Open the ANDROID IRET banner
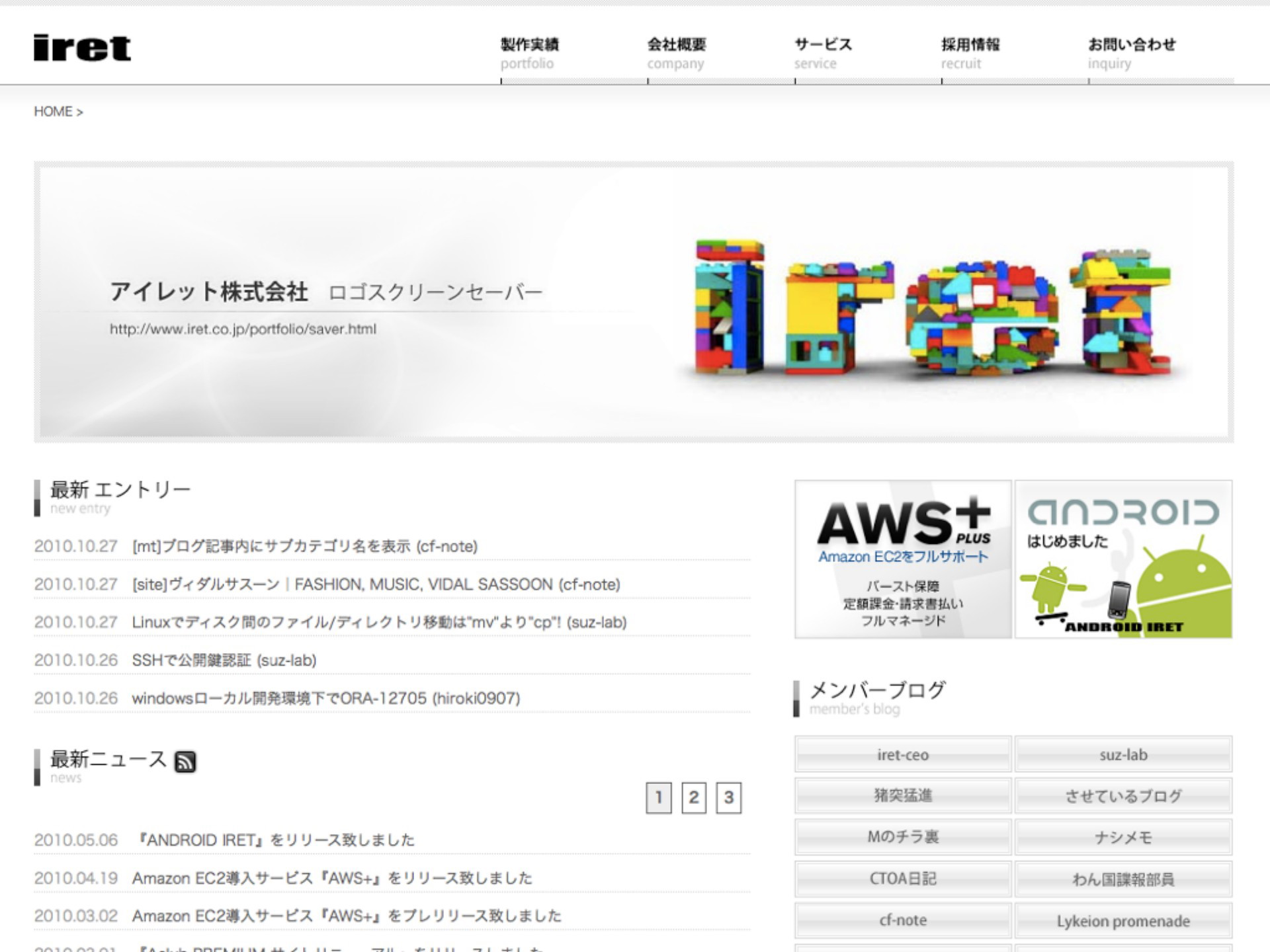This screenshot has height=952, width=1270. pos(1123,559)
